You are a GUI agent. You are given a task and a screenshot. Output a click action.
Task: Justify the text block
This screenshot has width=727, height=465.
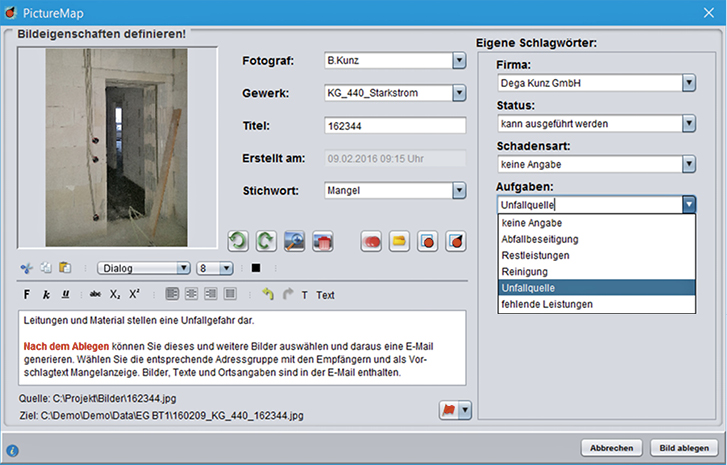(230, 294)
